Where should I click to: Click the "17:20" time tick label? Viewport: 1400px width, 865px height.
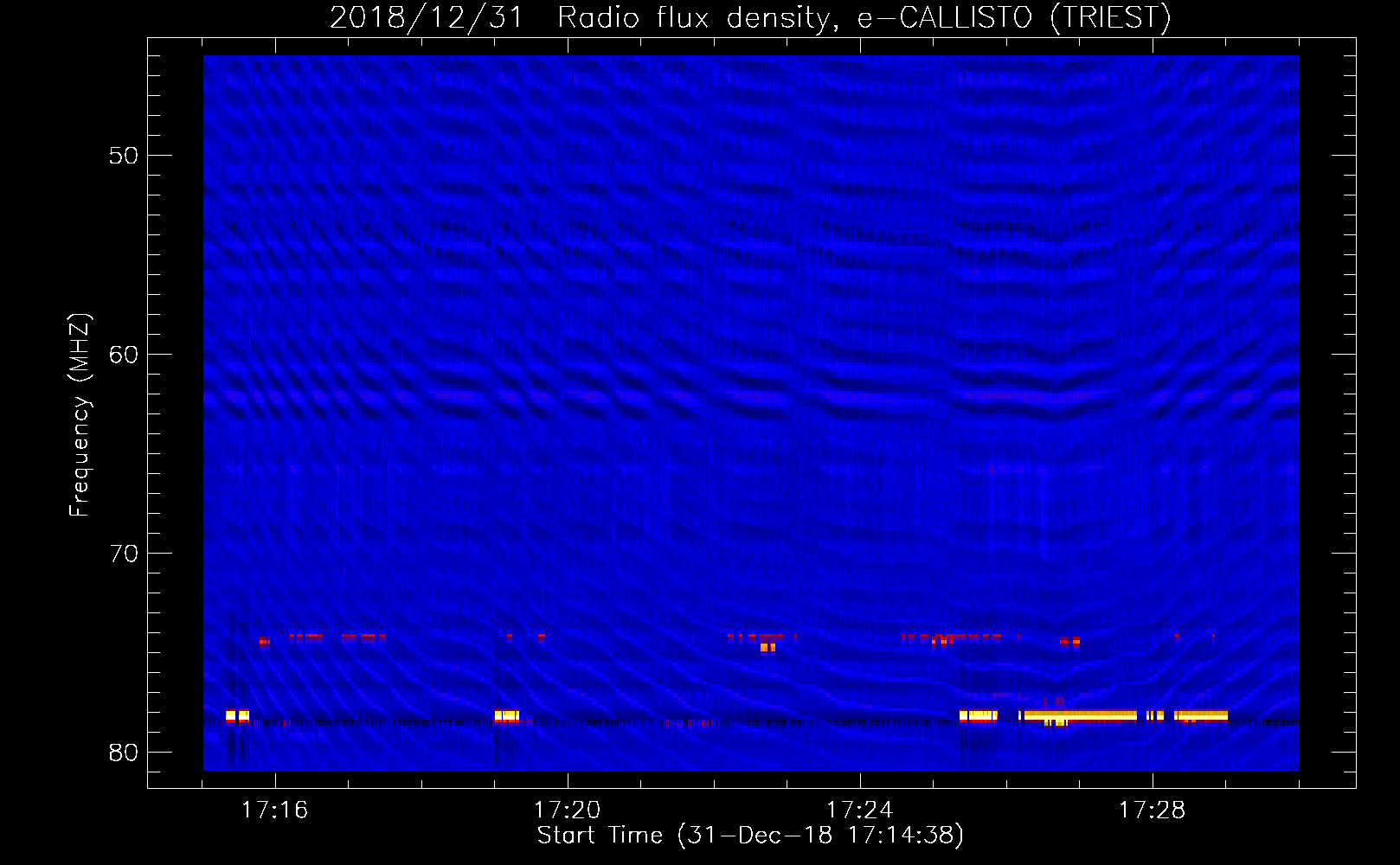pyautogui.click(x=567, y=810)
